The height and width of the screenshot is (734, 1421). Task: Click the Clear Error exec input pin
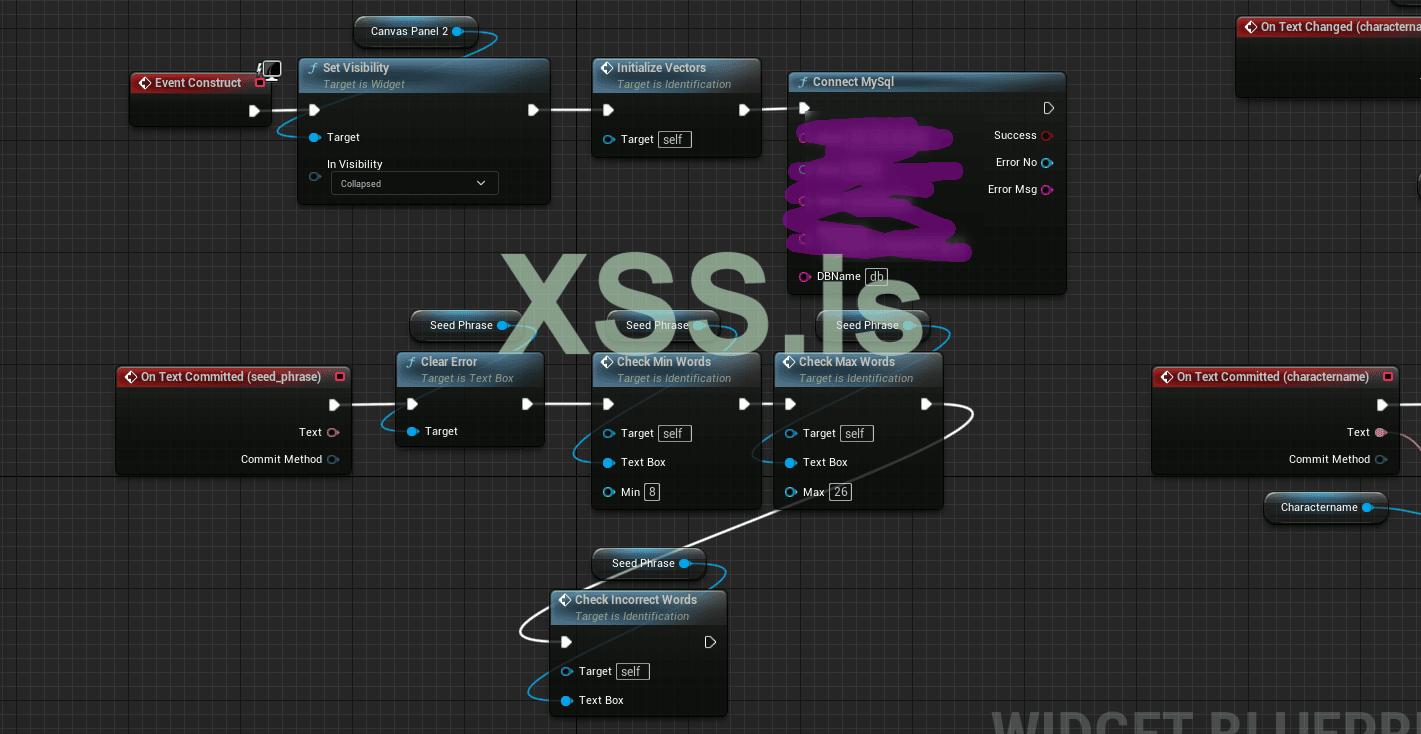coord(412,404)
